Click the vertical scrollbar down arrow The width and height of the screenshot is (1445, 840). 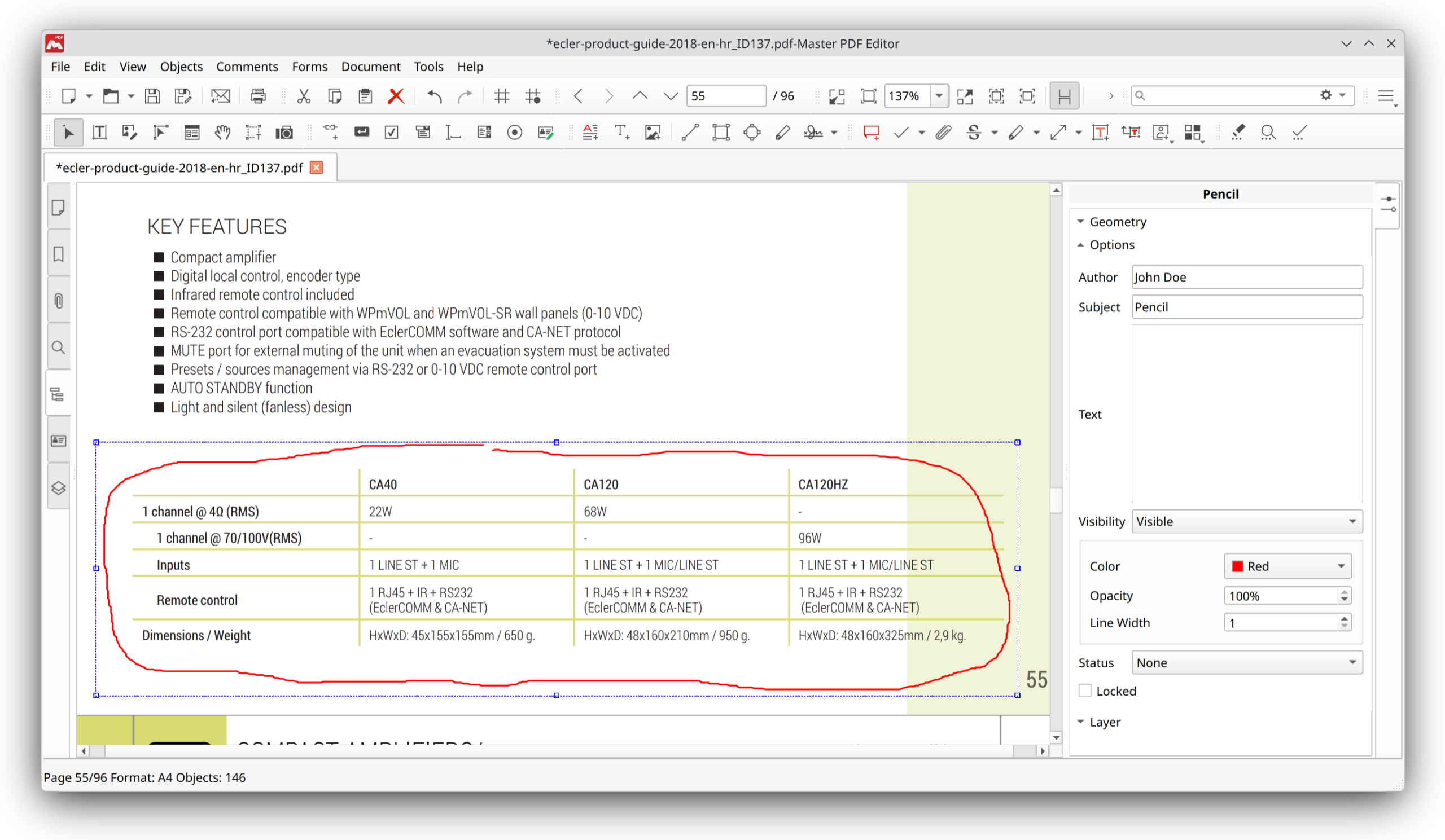point(1056,737)
